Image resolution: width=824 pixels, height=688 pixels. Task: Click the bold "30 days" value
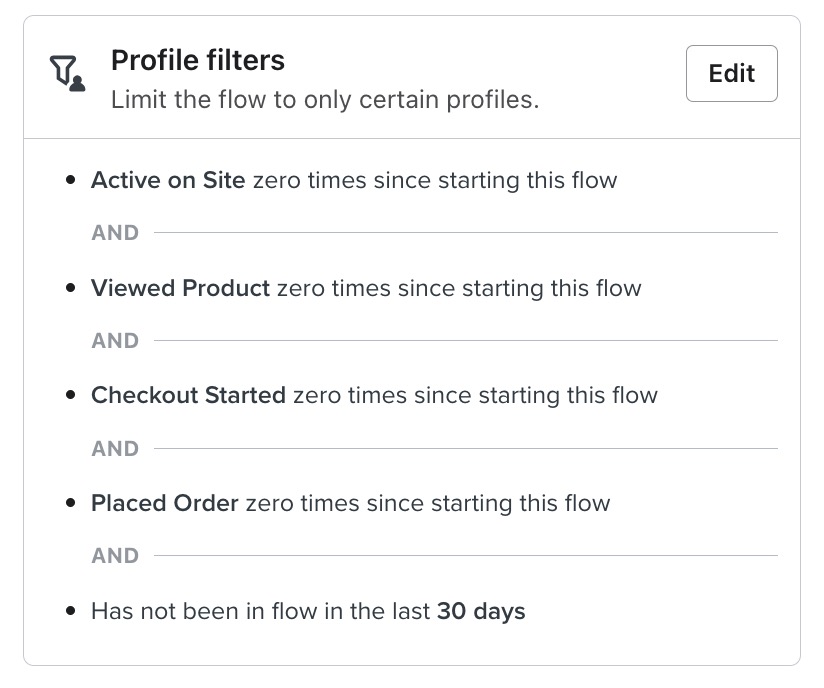pos(481,611)
